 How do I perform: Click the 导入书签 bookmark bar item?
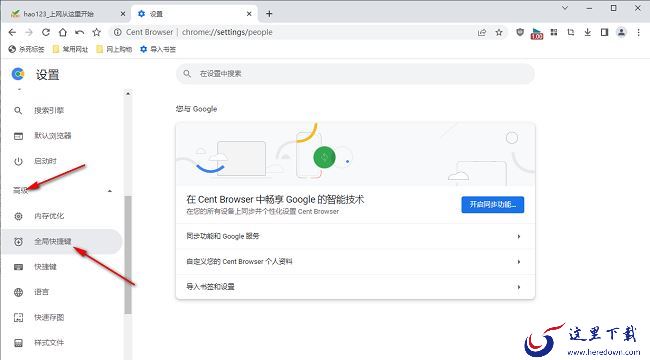(158, 49)
